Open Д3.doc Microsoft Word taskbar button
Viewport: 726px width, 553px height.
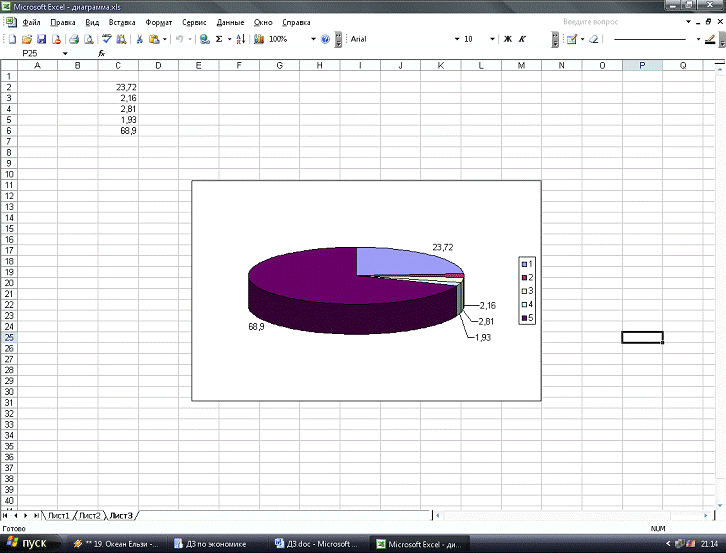click(x=315, y=544)
